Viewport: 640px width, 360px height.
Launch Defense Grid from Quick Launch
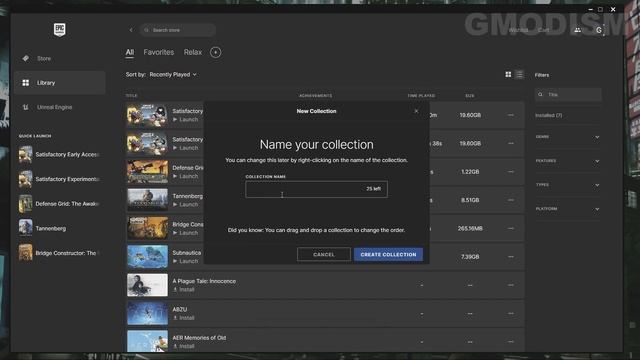[x=60, y=204]
